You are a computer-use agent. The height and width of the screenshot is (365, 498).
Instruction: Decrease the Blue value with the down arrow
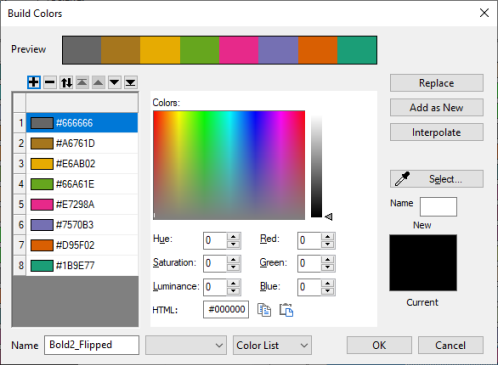[x=328, y=291]
